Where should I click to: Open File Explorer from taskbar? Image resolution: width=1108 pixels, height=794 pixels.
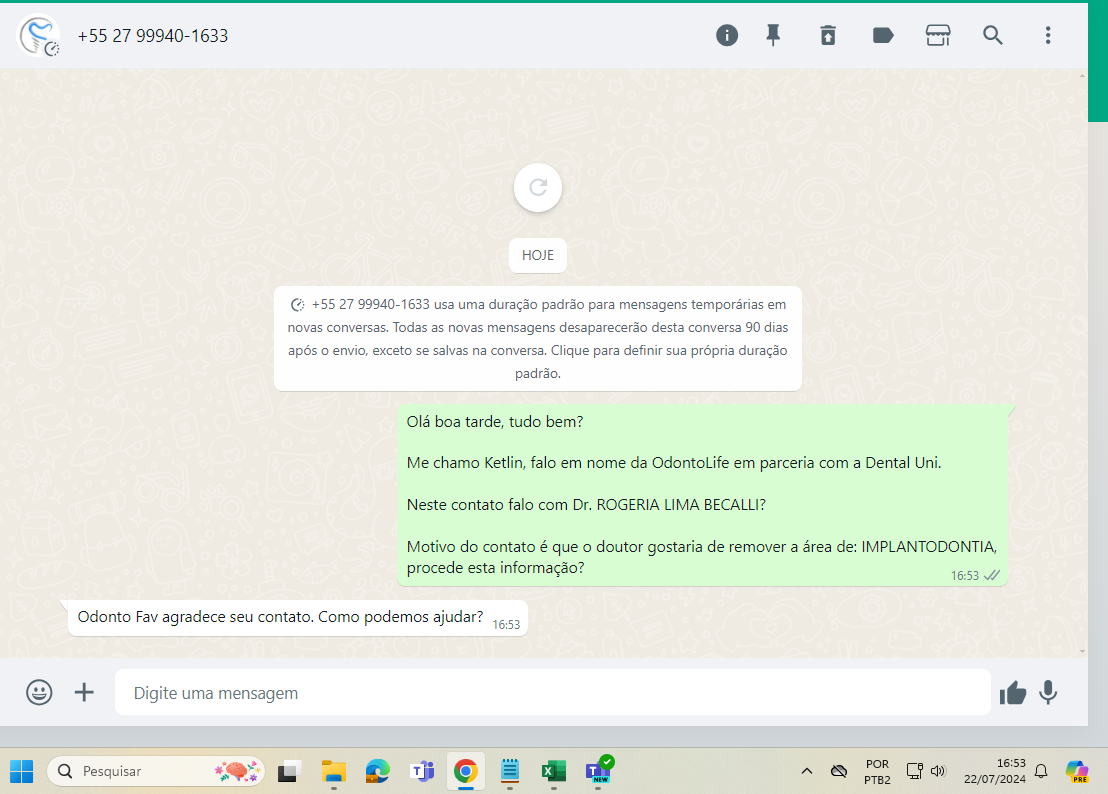(x=334, y=771)
